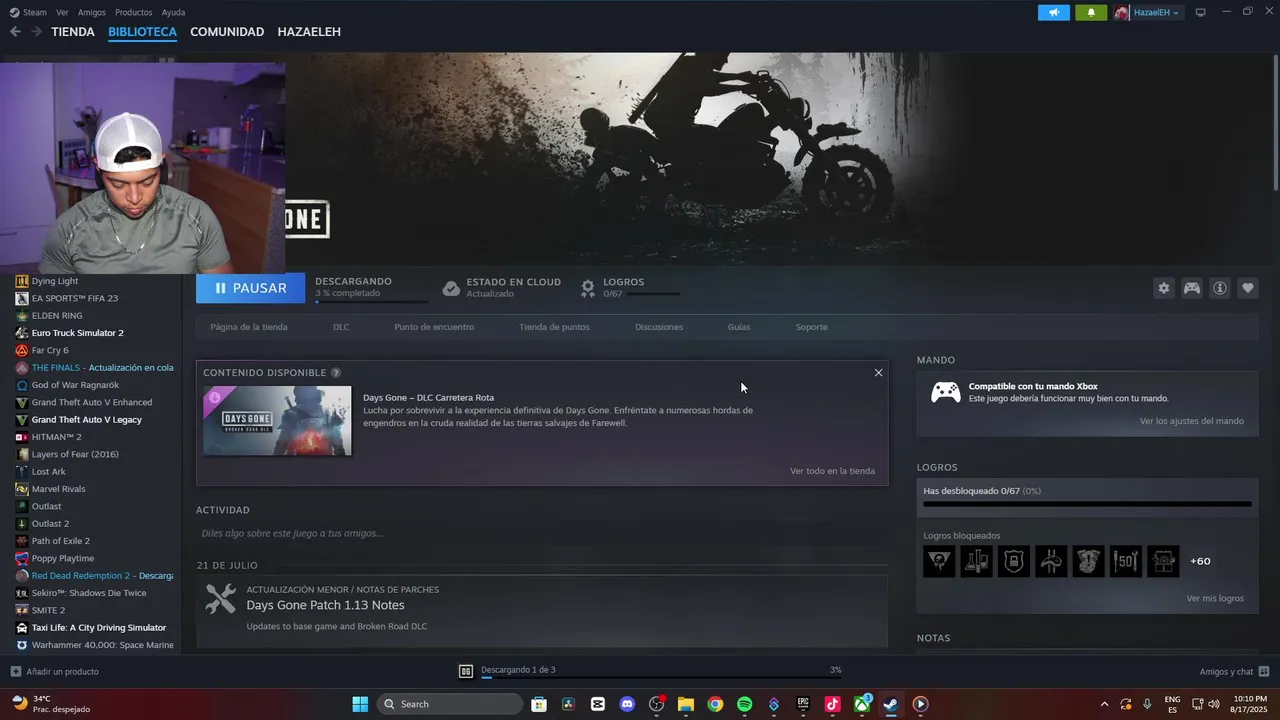Open Google Chrome from taskbar

click(x=715, y=704)
